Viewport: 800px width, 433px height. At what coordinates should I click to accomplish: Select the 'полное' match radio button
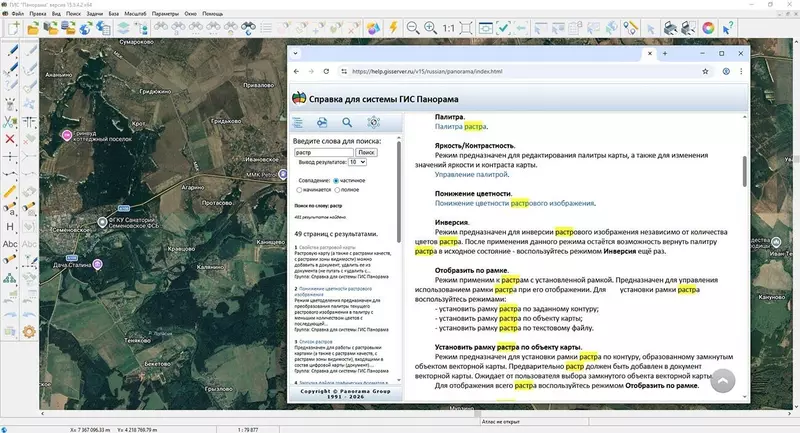[335, 188]
